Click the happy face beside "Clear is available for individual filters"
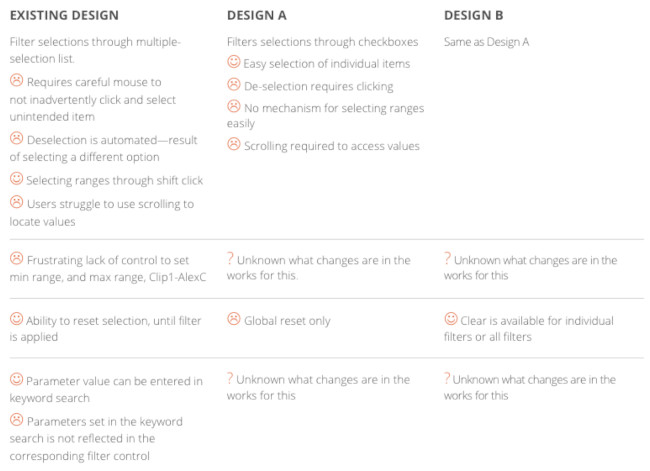Image resolution: width=650 pixels, height=471 pixels. tap(451, 320)
